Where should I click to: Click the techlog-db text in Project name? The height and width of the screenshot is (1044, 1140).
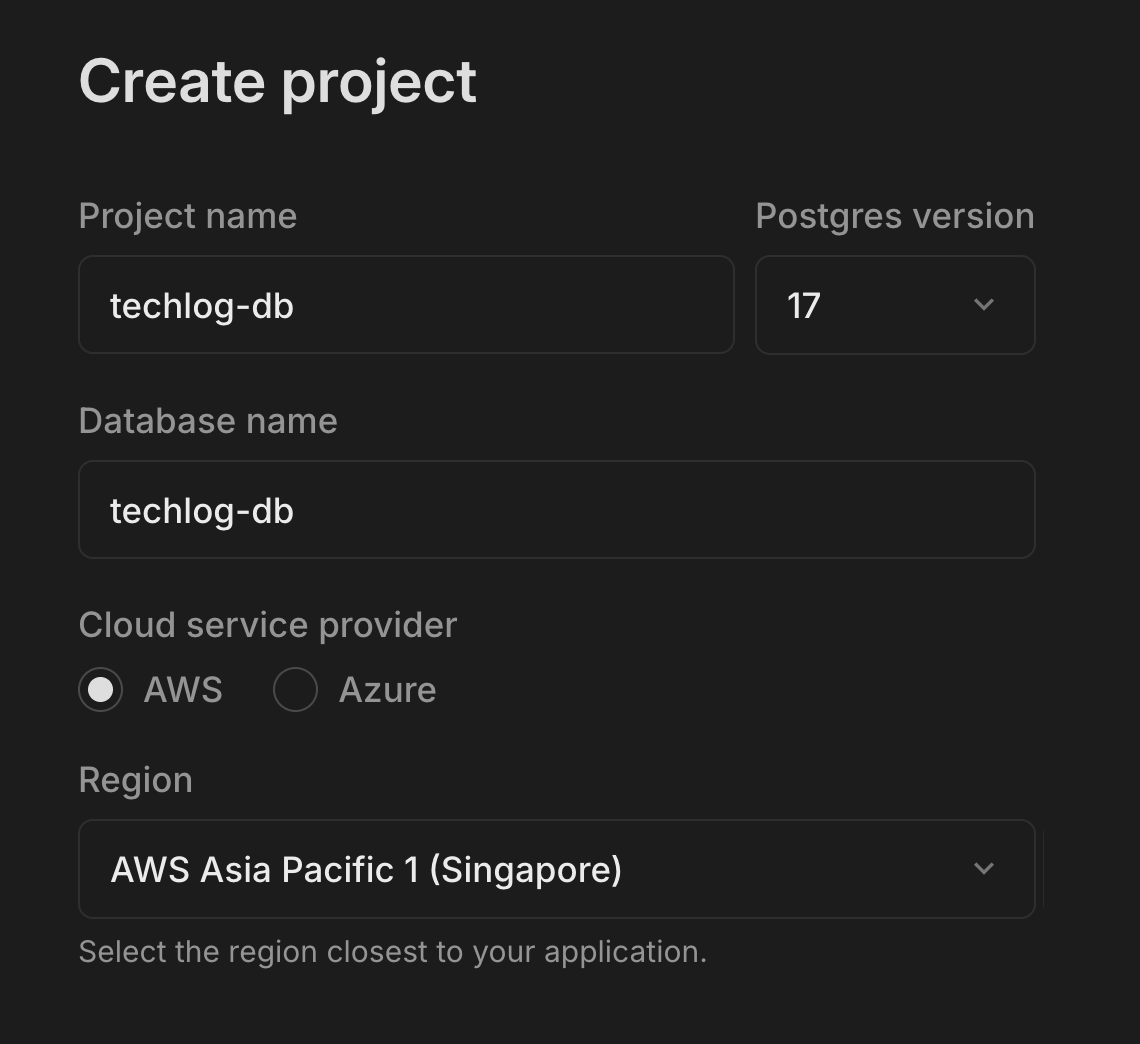pos(202,306)
